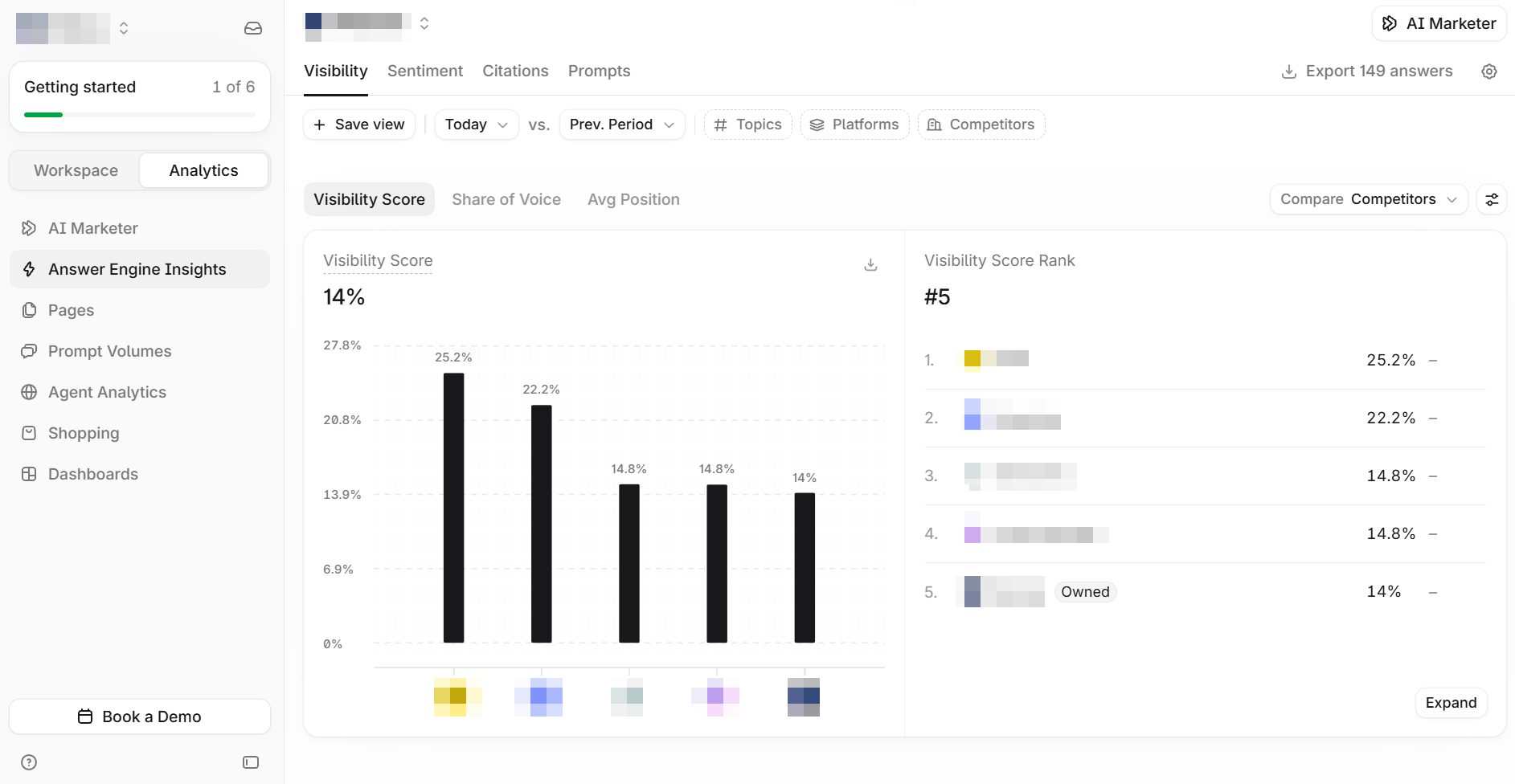Switch to the Analytics toggle
This screenshot has width=1515, height=784.
[203, 170]
